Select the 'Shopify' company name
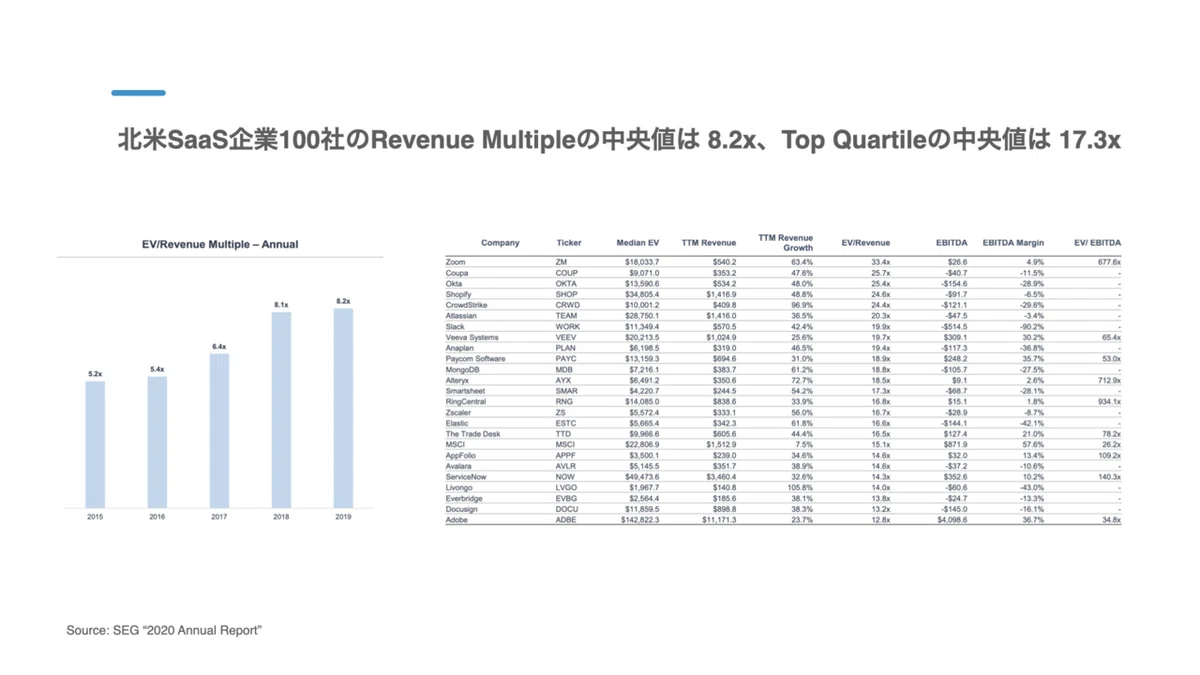Viewport: 1200px width, 675px height. coord(460,294)
